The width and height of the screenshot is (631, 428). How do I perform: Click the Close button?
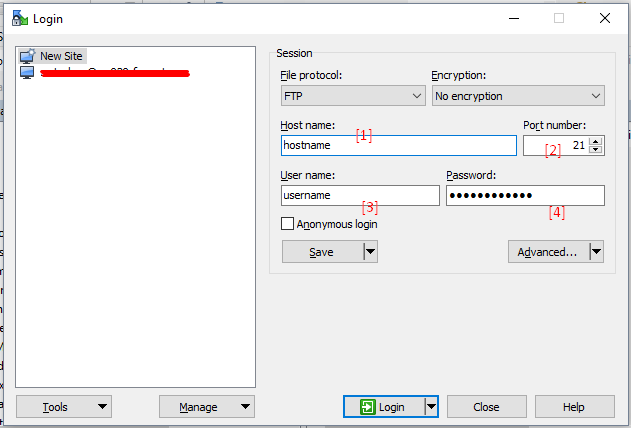487,407
